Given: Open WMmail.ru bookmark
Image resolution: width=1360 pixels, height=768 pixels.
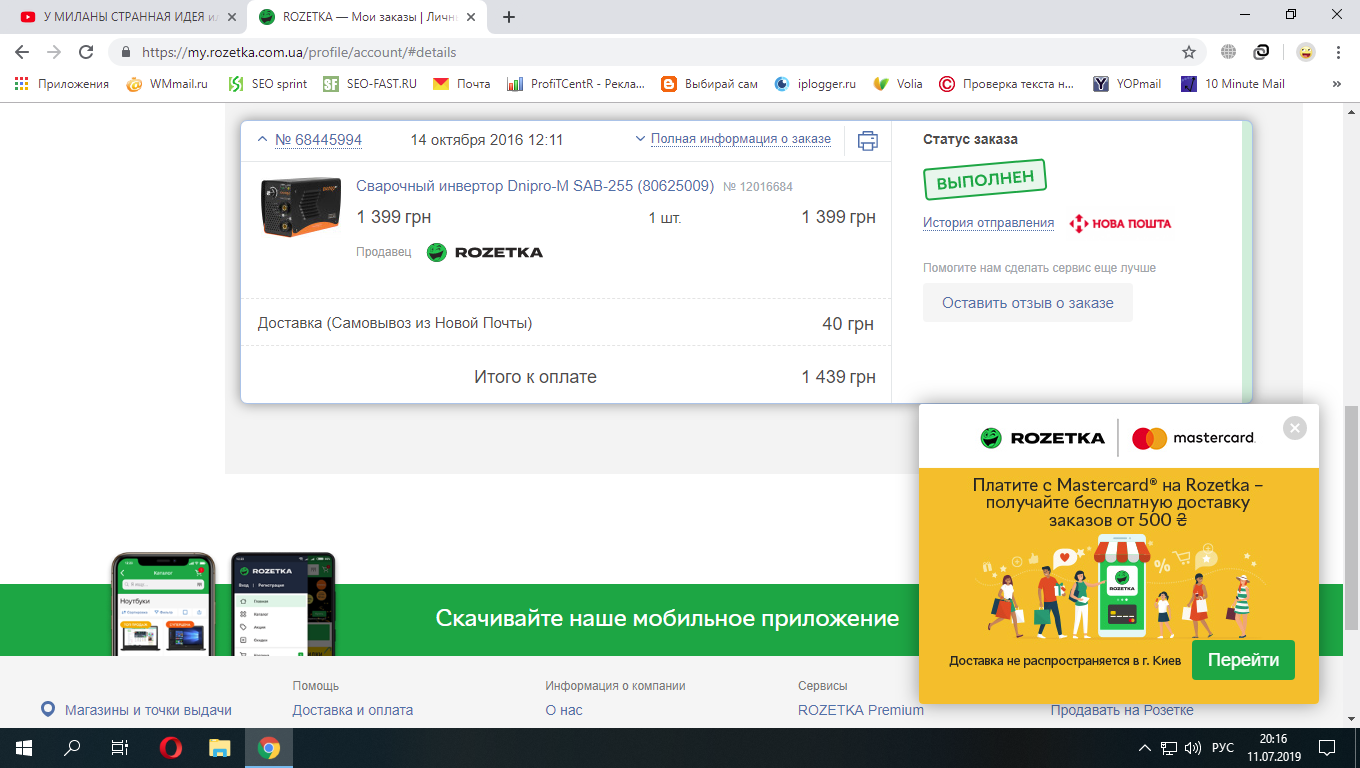Looking at the screenshot, I should tap(168, 84).
